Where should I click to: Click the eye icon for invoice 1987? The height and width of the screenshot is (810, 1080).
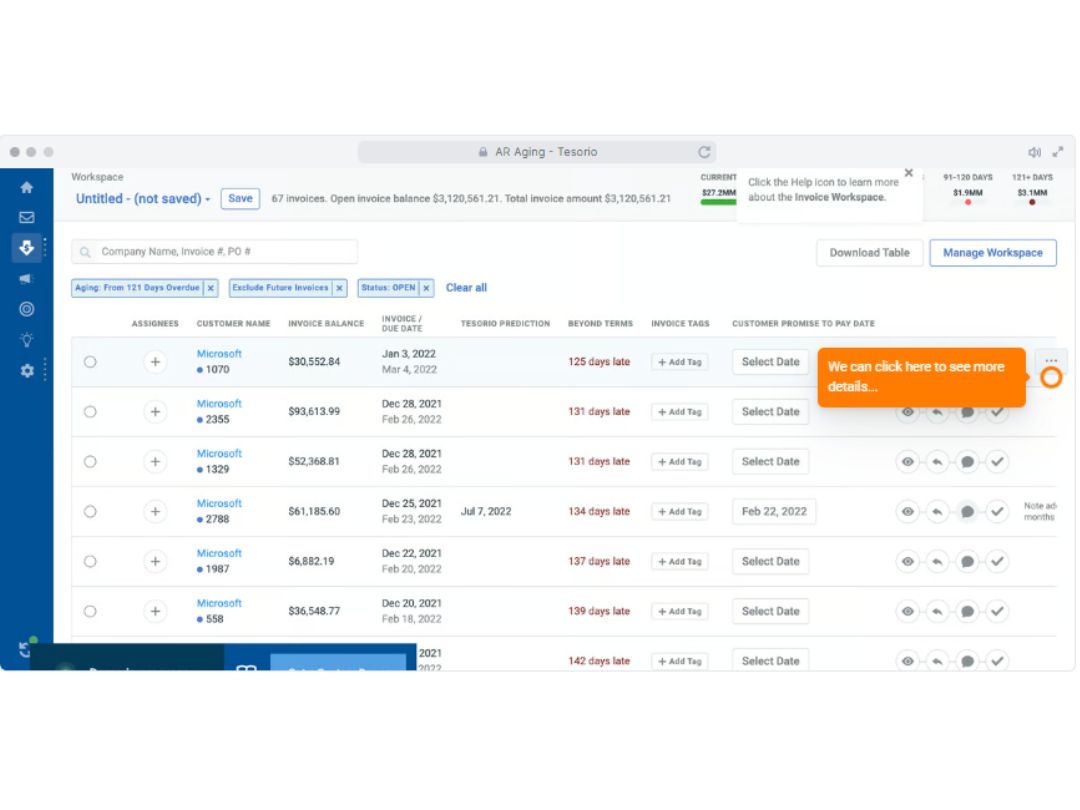point(908,561)
